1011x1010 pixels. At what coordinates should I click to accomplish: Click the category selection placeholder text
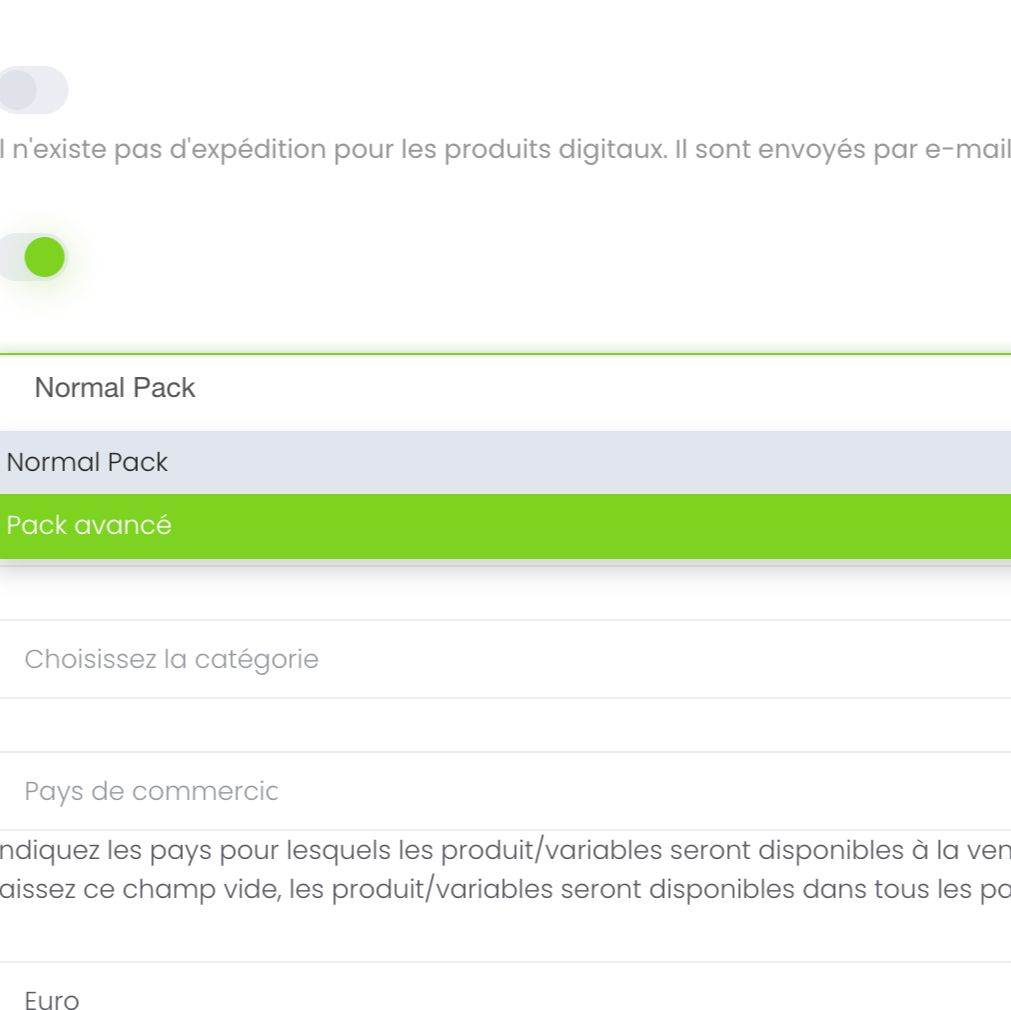(171, 659)
